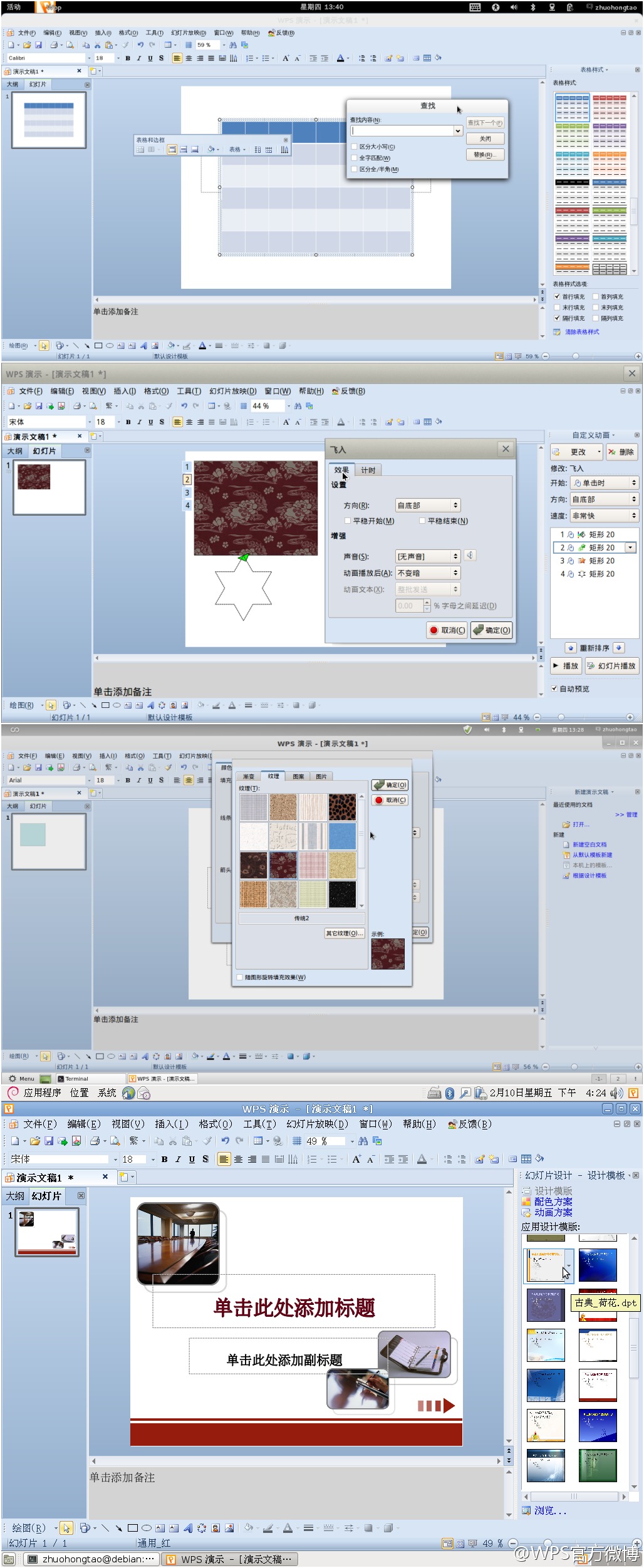Image resolution: width=644 pixels, height=1568 pixels.
Task: Click the 清除表格样式 link
Action: [582, 332]
